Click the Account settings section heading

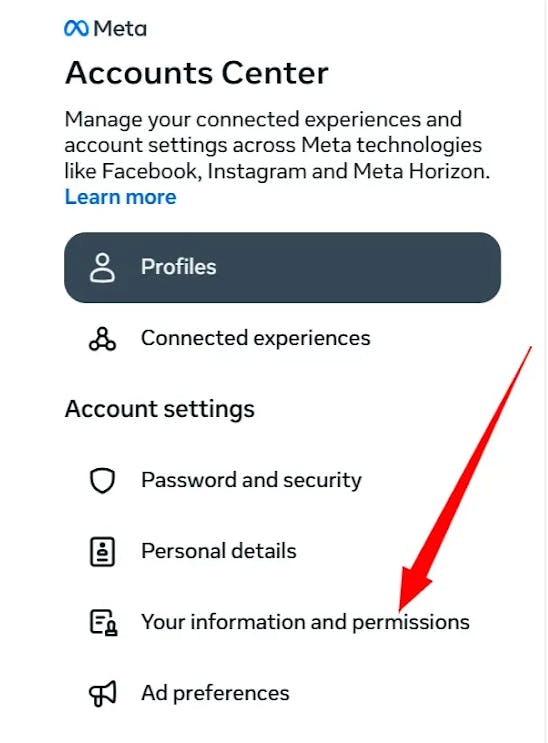160,409
